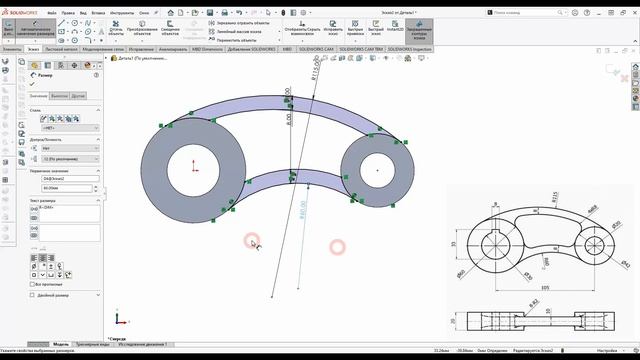Open the precision '.12 (По умолчанию)' dropdown

[x=70, y=159]
